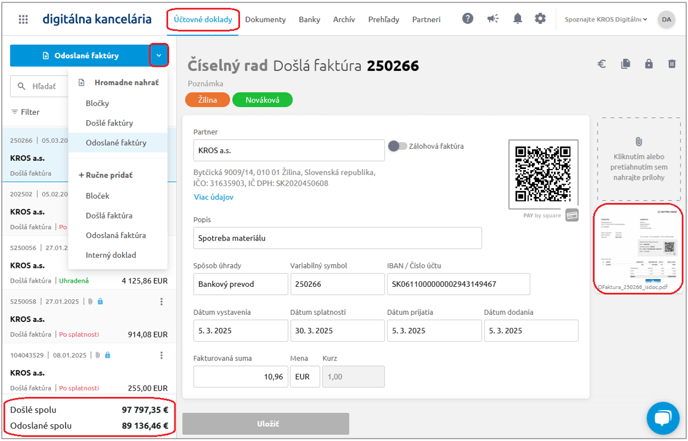
Task: Click the PAY by square card icon
Action: (x=572, y=215)
